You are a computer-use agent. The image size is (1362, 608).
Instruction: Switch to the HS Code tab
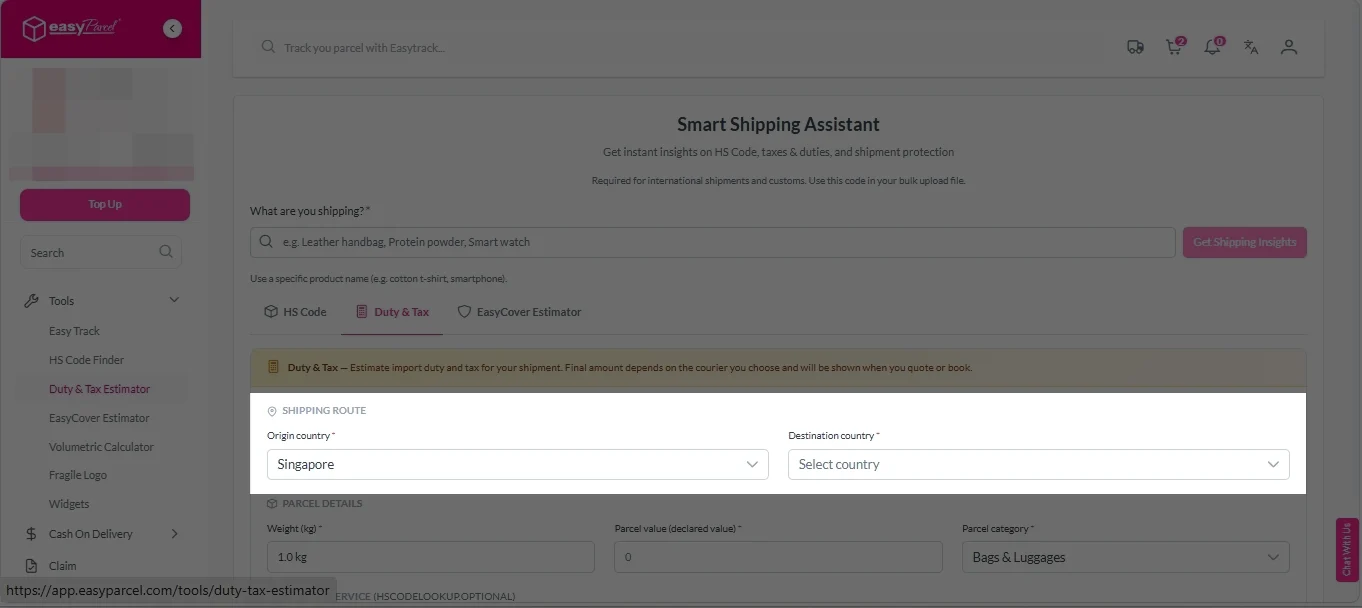(x=295, y=311)
